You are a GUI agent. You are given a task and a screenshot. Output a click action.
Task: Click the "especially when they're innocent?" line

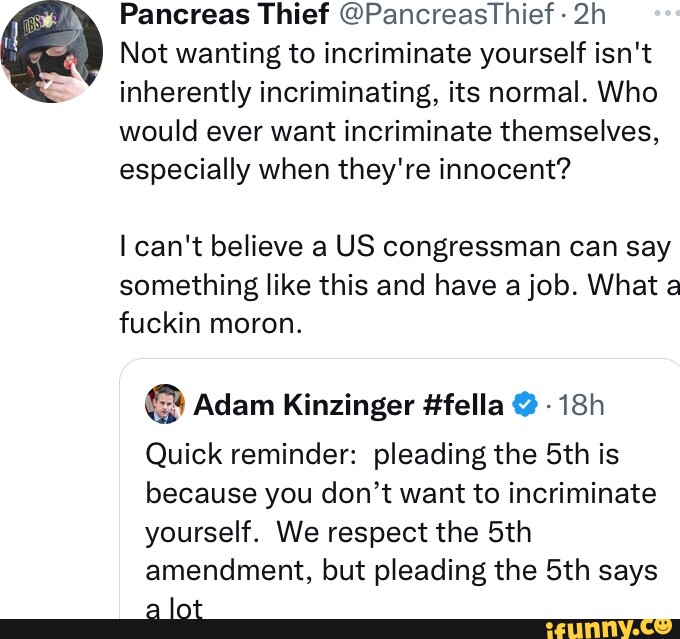coord(344,169)
